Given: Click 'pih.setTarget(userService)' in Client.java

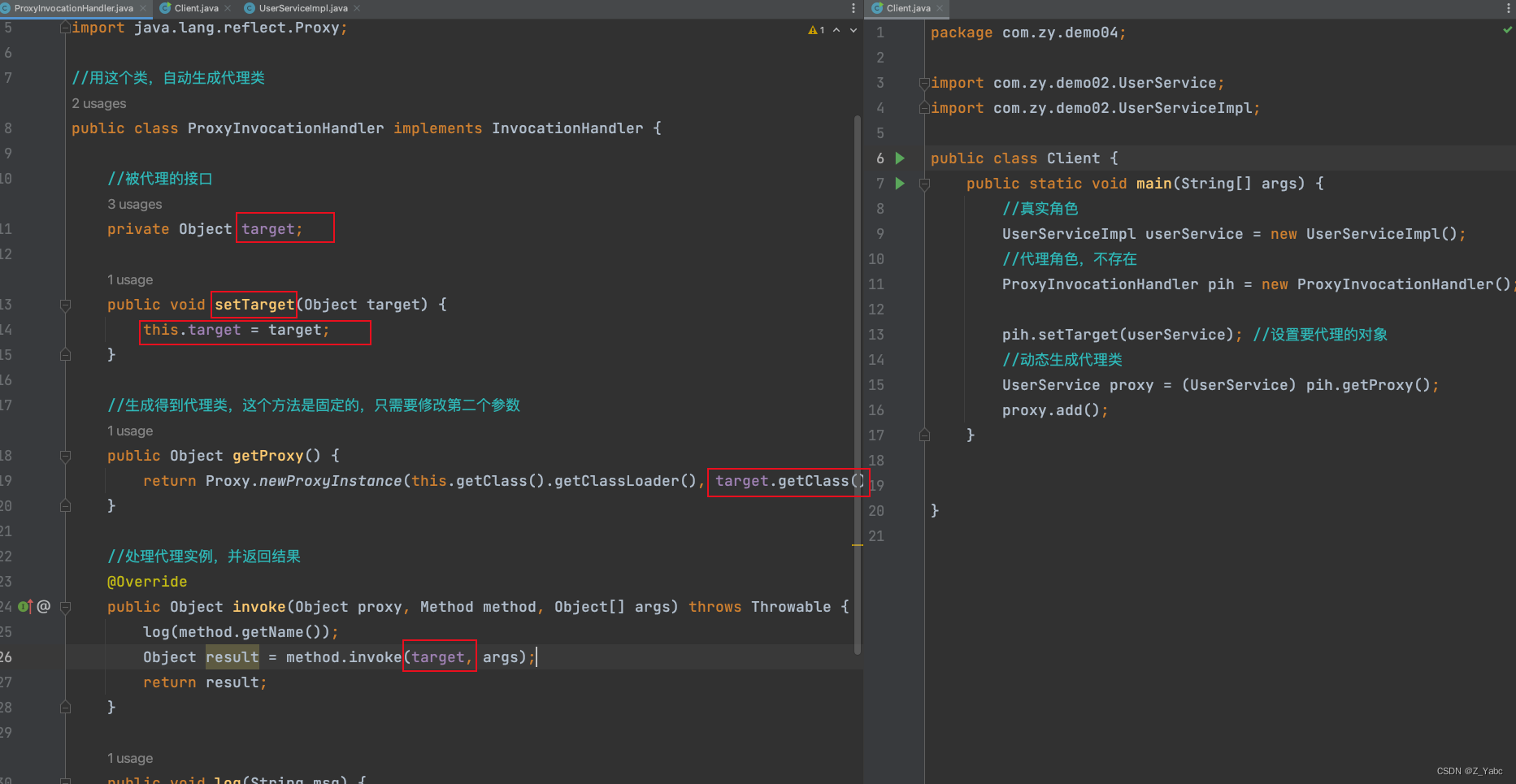Looking at the screenshot, I should click(x=1118, y=335).
